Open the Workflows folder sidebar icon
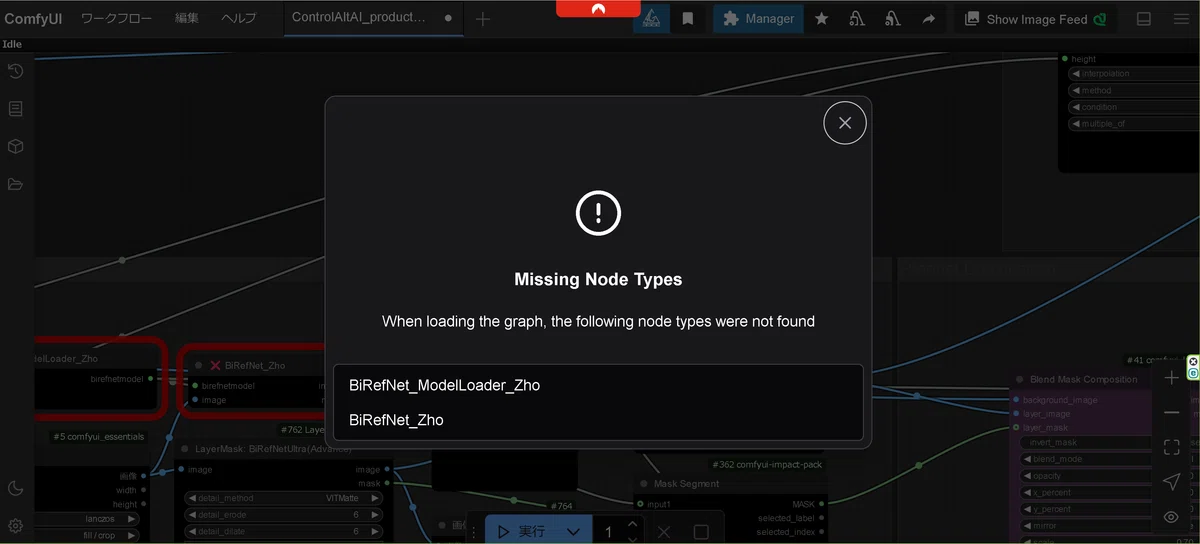Viewport: 1200px width, 544px height. (x=15, y=184)
